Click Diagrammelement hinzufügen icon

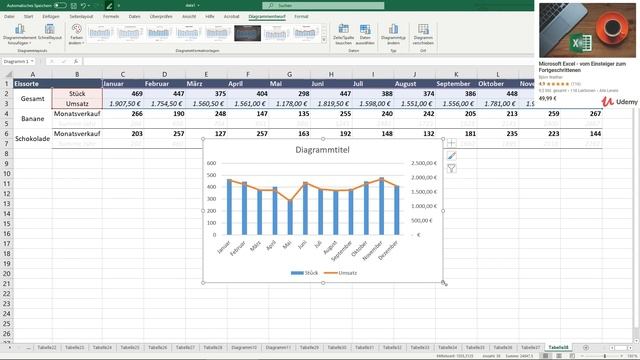pyautogui.click(x=19, y=29)
